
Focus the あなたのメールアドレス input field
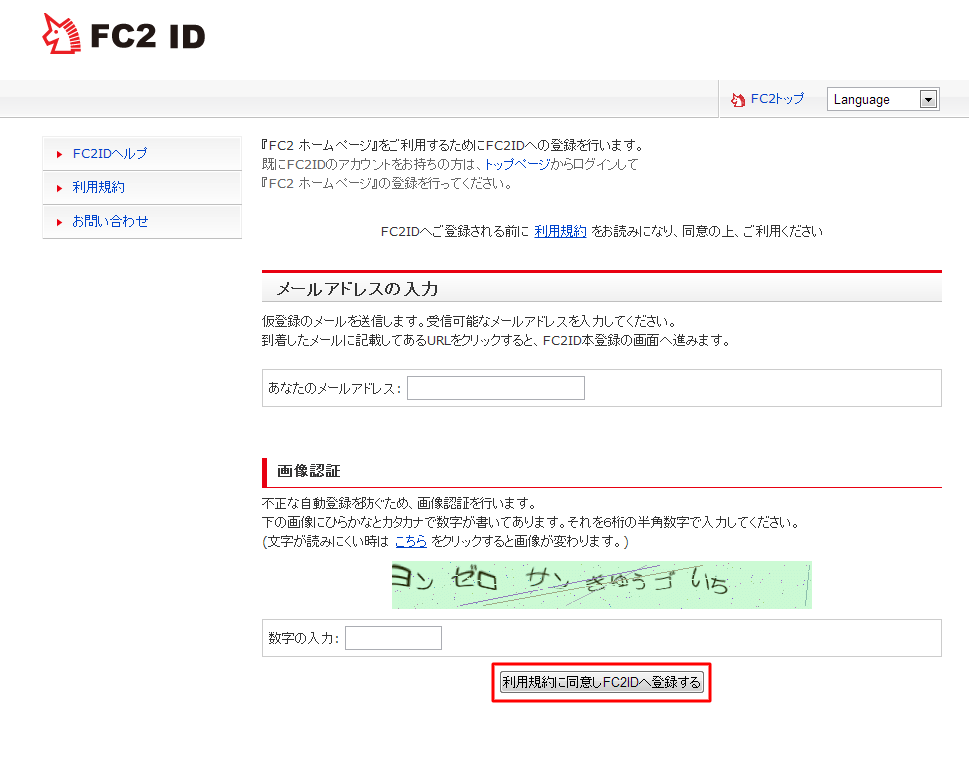pos(496,388)
